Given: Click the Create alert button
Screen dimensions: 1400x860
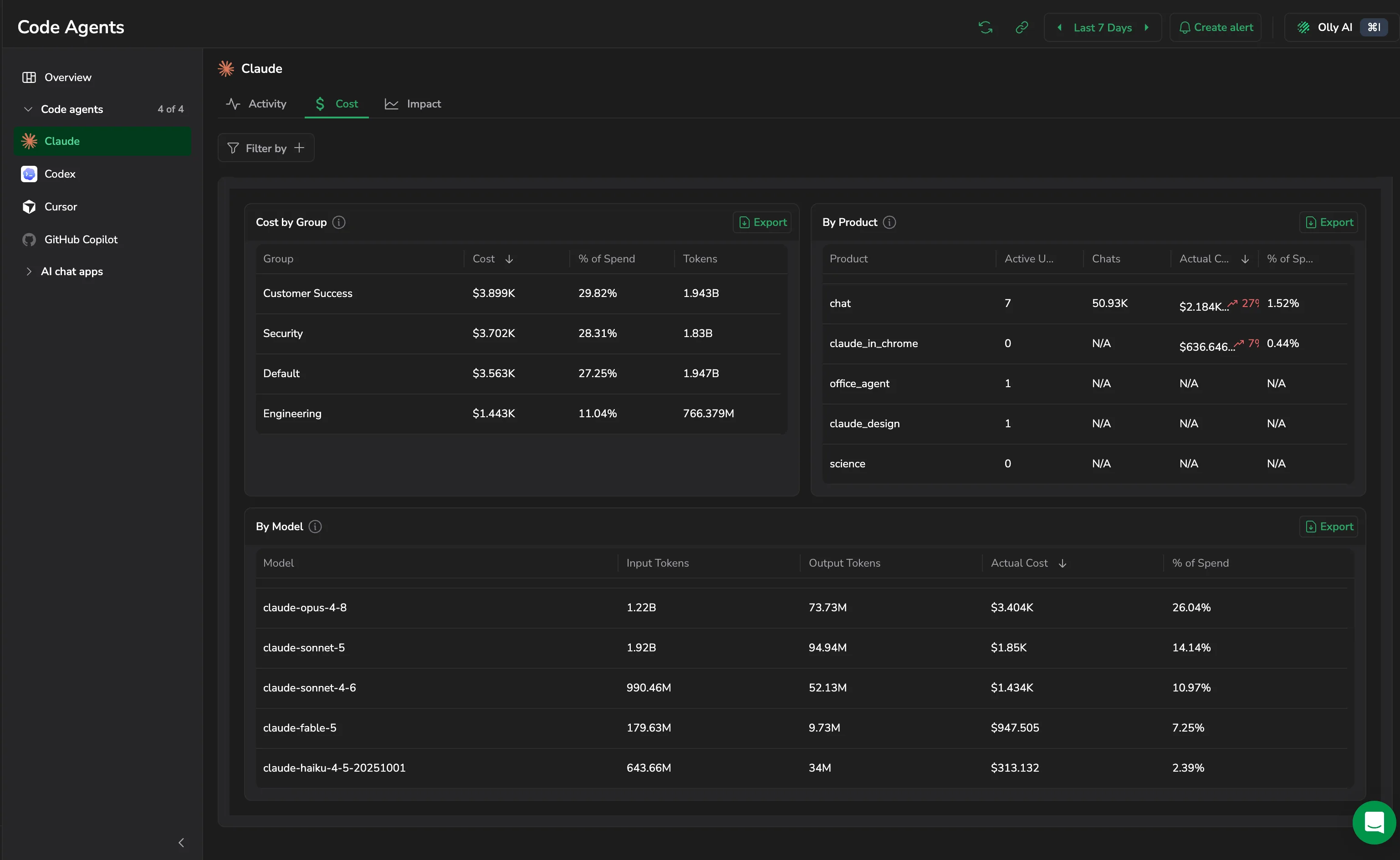Looking at the screenshot, I should coord(1215,27).
